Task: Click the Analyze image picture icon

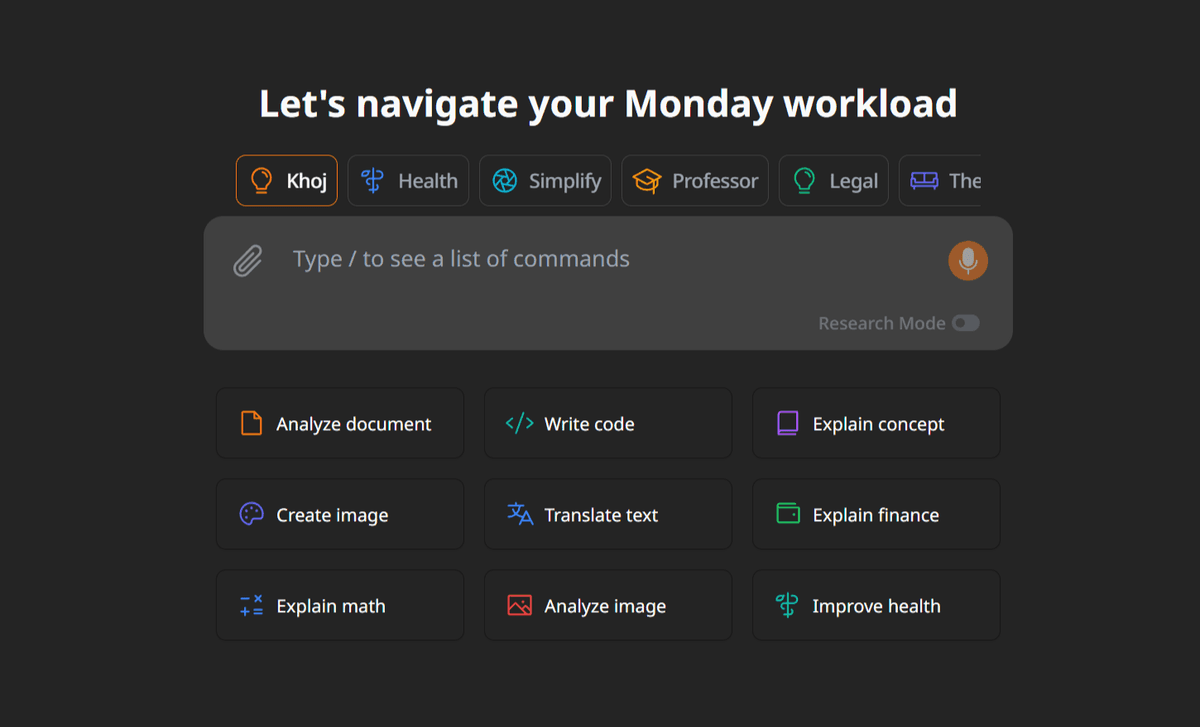Action: click(520, 606)
